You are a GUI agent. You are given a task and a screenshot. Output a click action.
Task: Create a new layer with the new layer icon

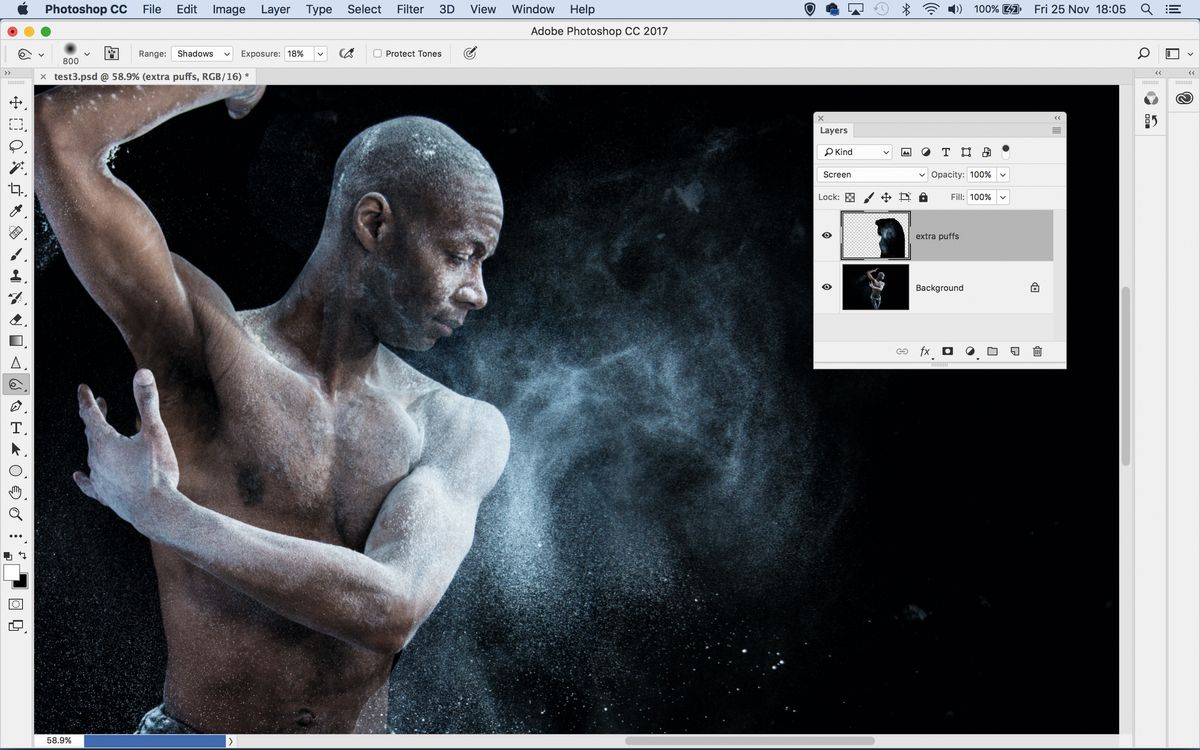(x=1014, y=351)
